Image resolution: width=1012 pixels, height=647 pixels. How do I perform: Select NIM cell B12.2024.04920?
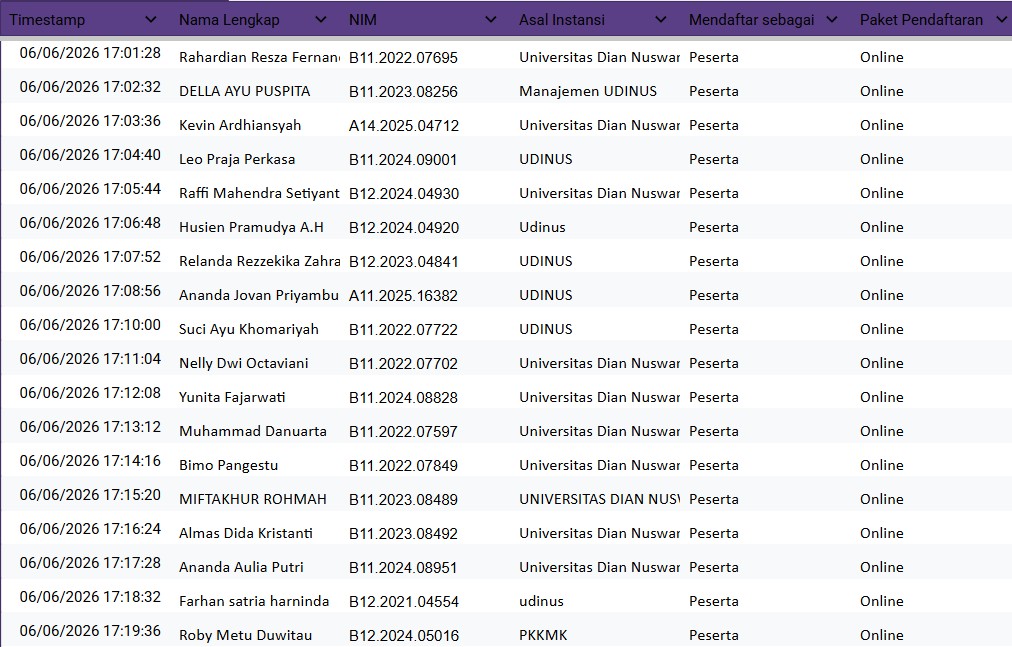[425, 227]
